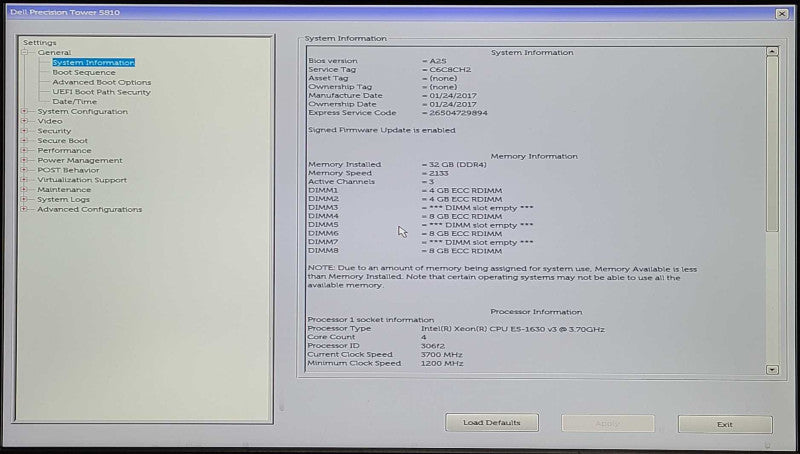Expand the System Configuration node
The width and height of the screenshot is (800, 454).
pyautogui.click(x=24, y=111)
